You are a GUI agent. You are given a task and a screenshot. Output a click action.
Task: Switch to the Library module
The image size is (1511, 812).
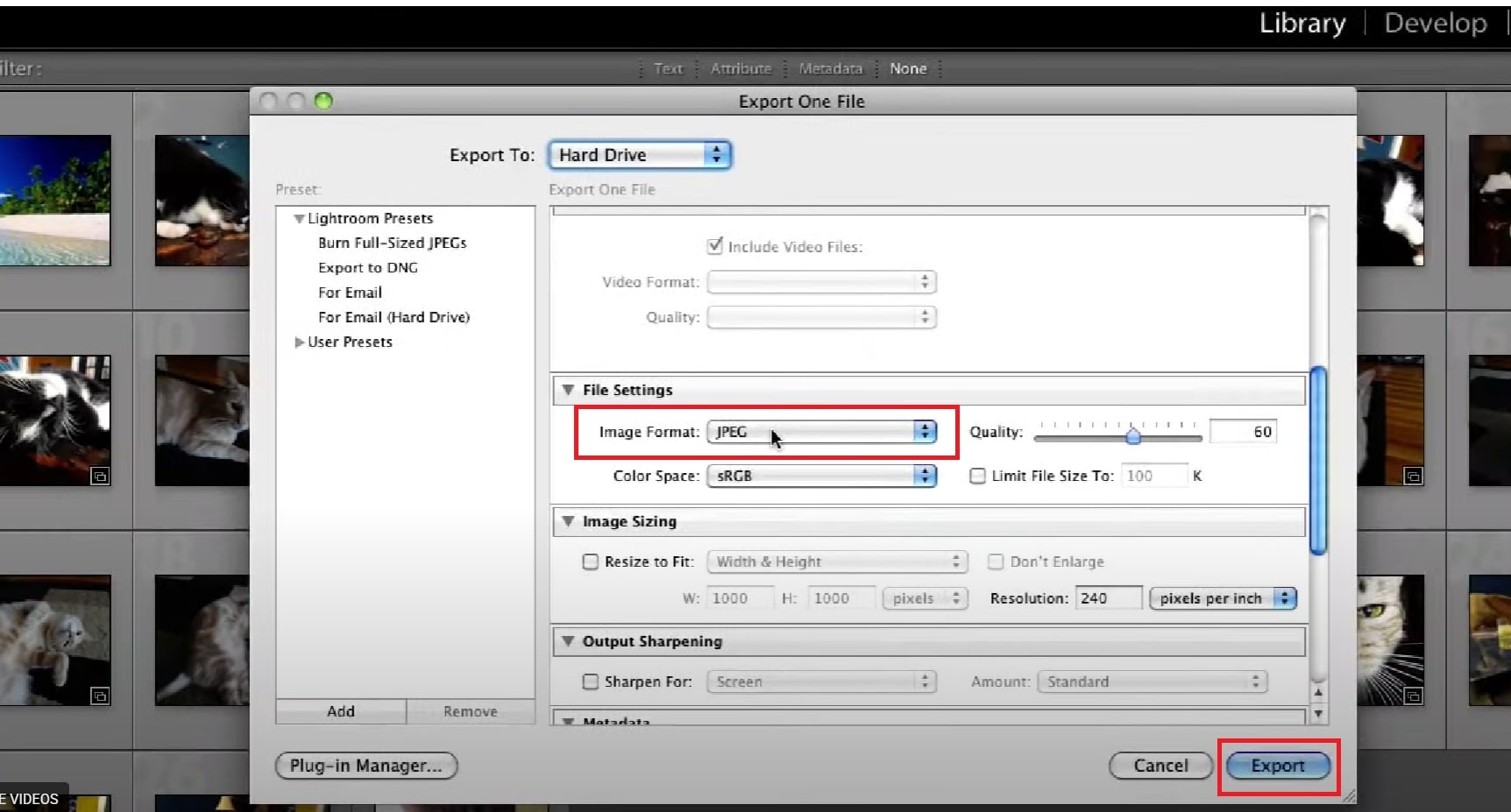point(1302,24)
